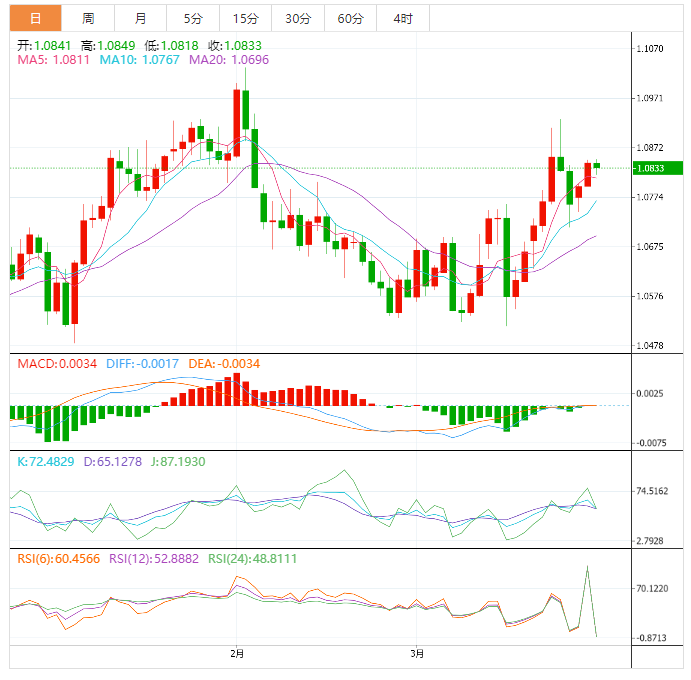Switch to the 日 daily chart tab

coord(35,18)
